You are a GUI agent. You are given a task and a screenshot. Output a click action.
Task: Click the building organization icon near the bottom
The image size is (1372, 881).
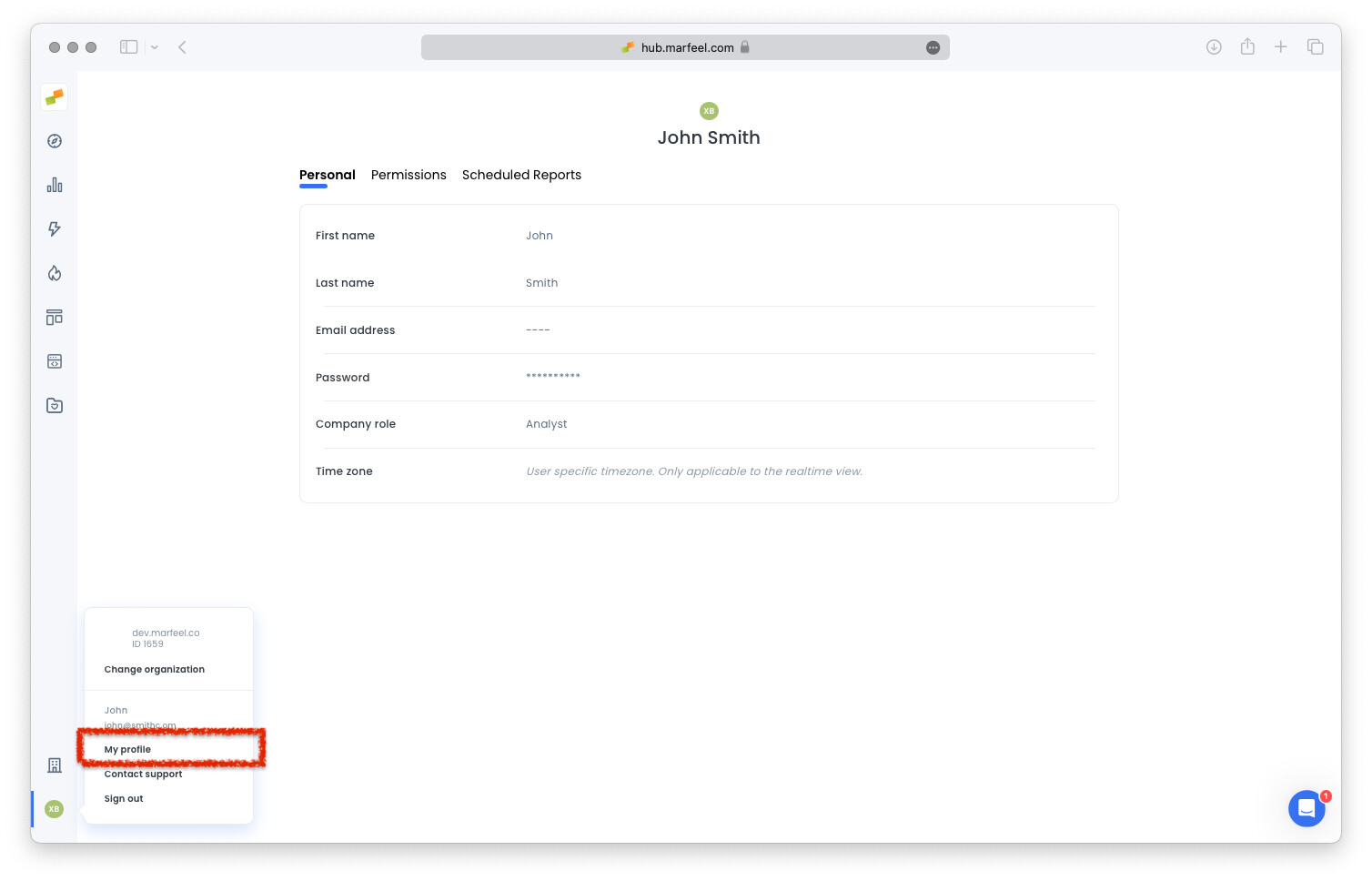pyautogui.click(x=54, y=765)
